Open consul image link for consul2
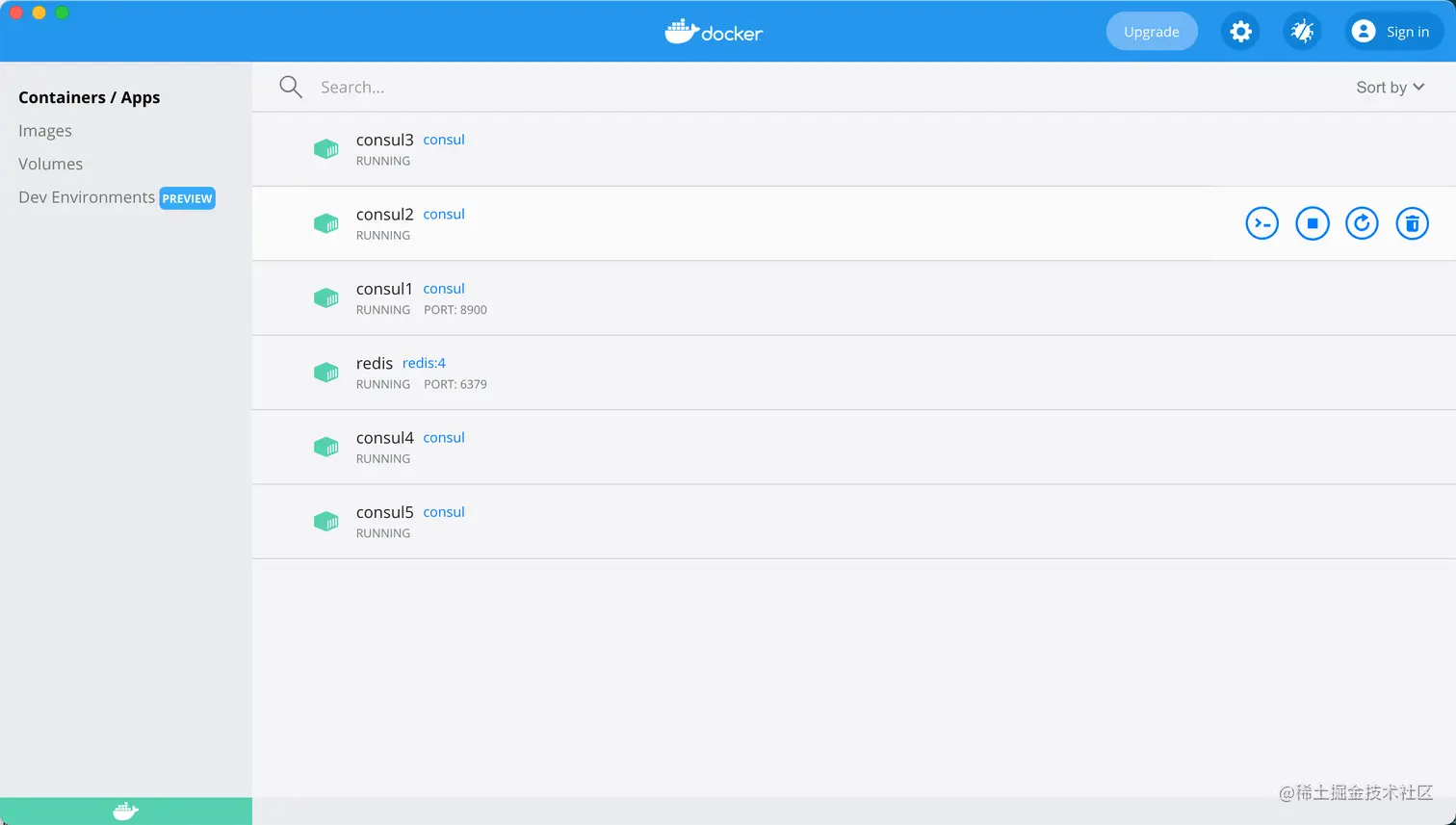The width and height of the screenshot is (1456, 825). coord(444,214)
